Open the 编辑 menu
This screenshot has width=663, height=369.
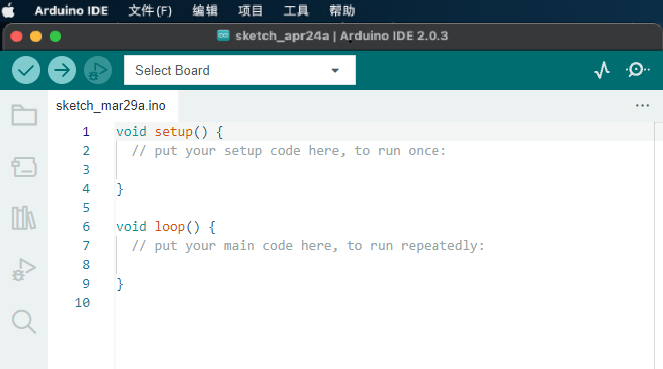[x=205, y=11]
